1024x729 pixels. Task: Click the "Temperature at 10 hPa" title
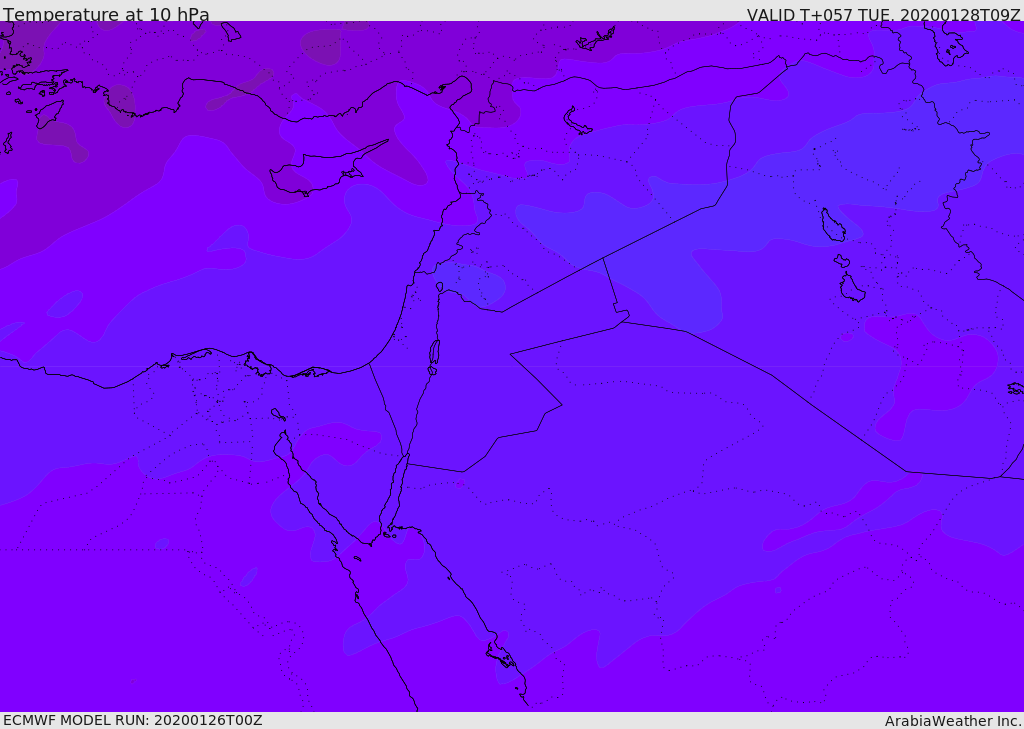(106, 15)
